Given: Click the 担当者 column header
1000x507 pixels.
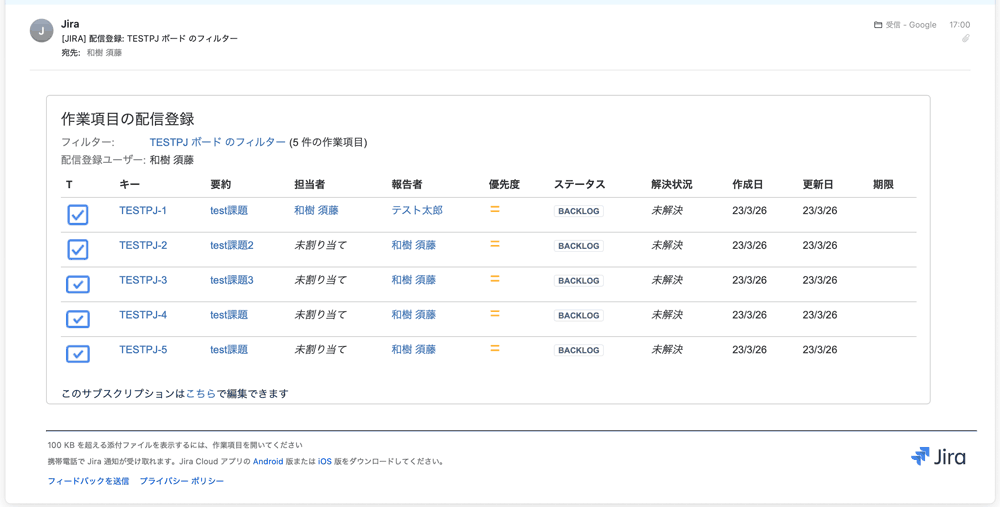Looking at the screenshot, I should tap(309, 185).
